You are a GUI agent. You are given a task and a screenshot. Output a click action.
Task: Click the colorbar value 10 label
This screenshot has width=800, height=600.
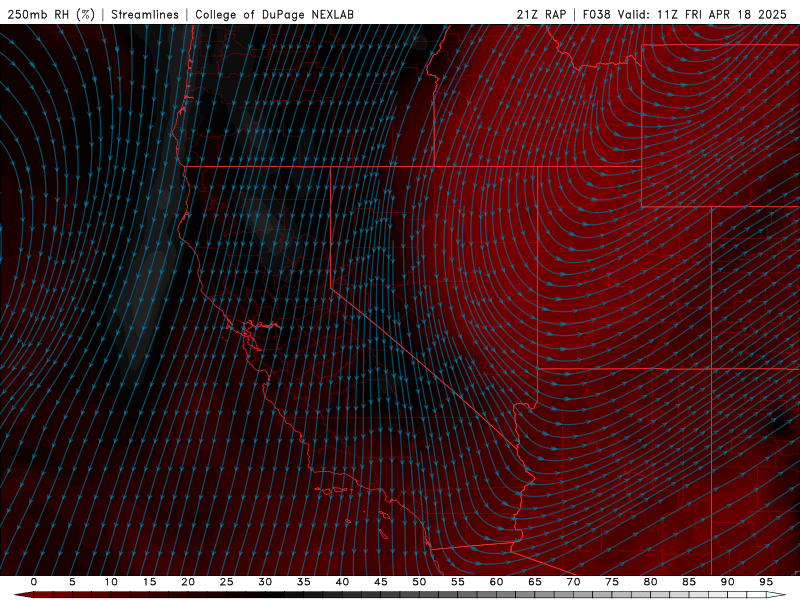[x=111, y=582]
